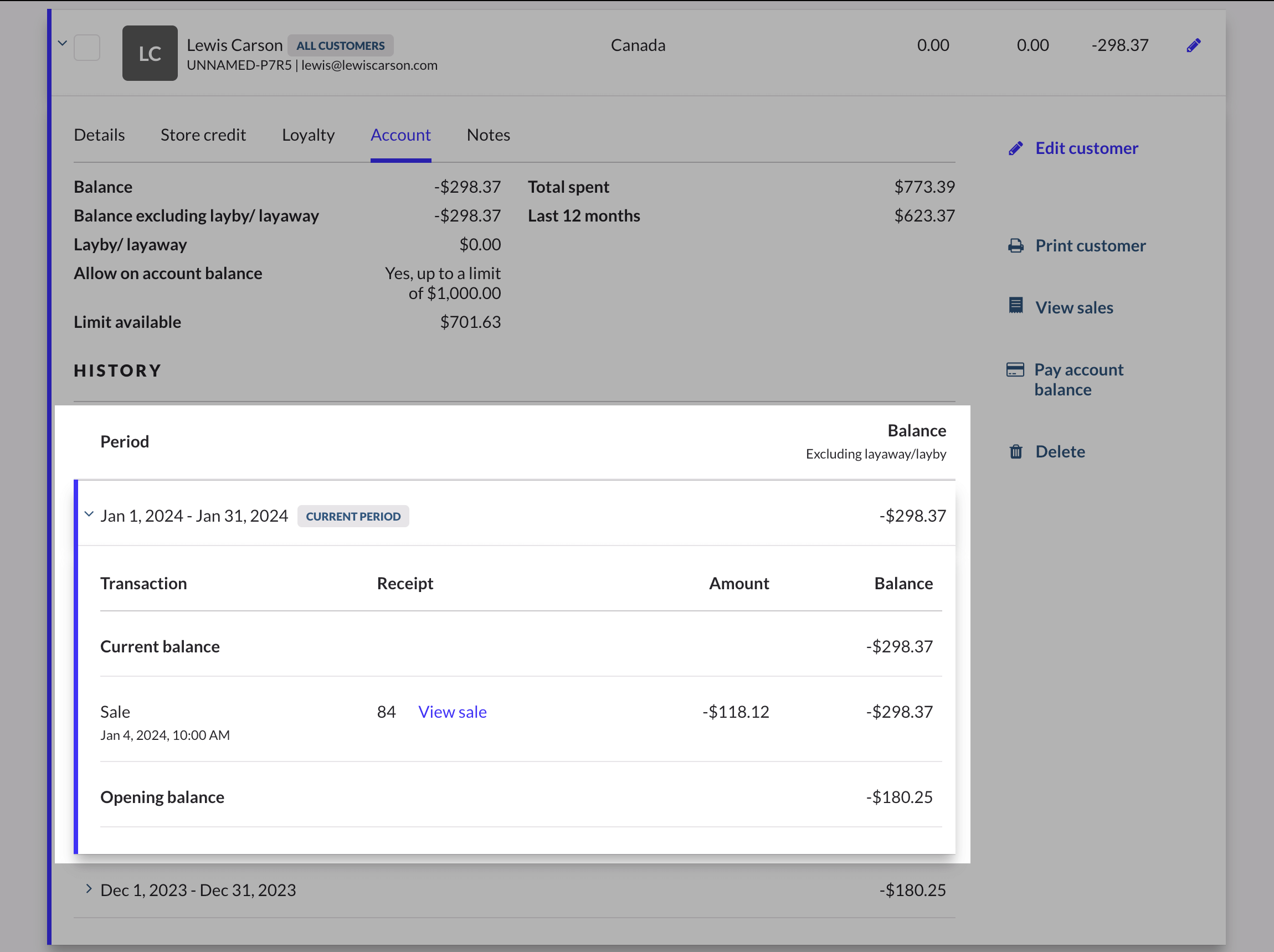Click the LC avatar thumbnail
This screenshot has width=1274, height=952.
coord(150,53)
